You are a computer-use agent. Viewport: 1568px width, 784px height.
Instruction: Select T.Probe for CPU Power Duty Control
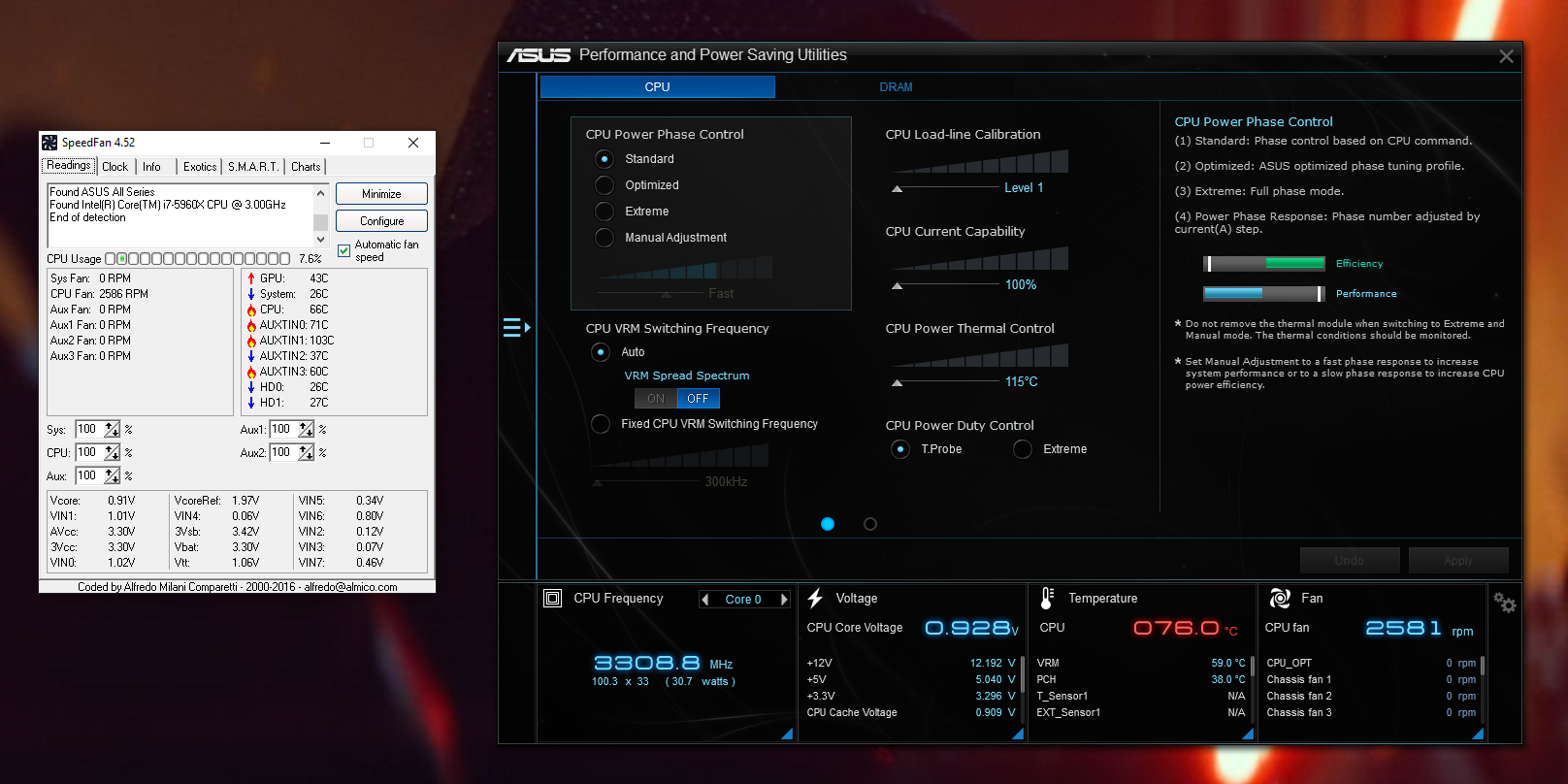tap(900, 449)
